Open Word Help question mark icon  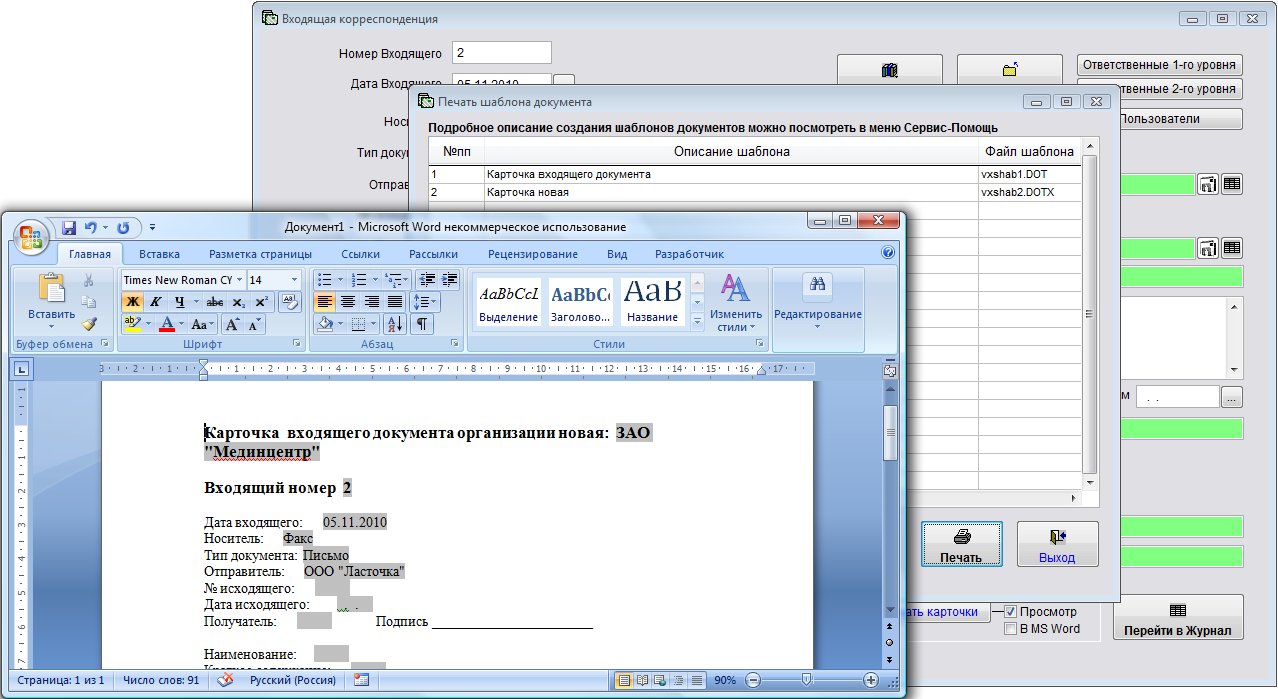click(x=888, y=253)
